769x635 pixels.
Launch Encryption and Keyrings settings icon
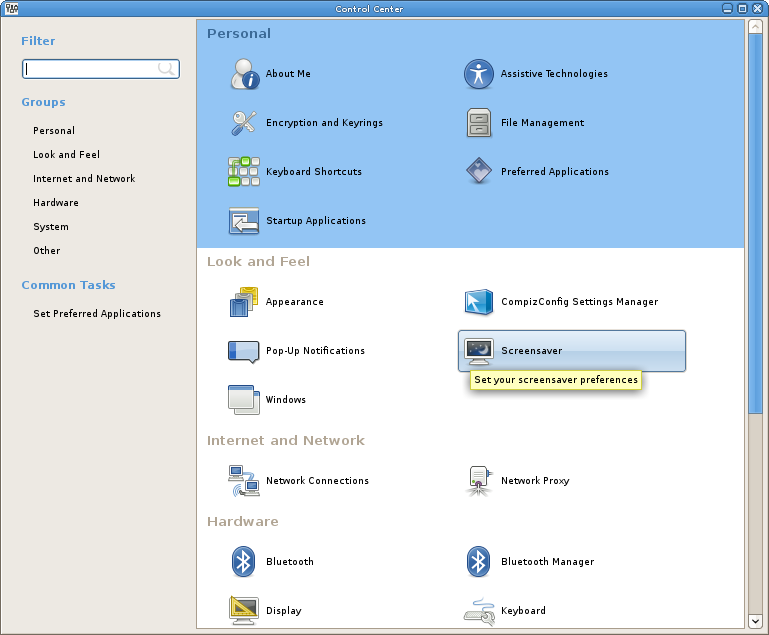[244, 123]
